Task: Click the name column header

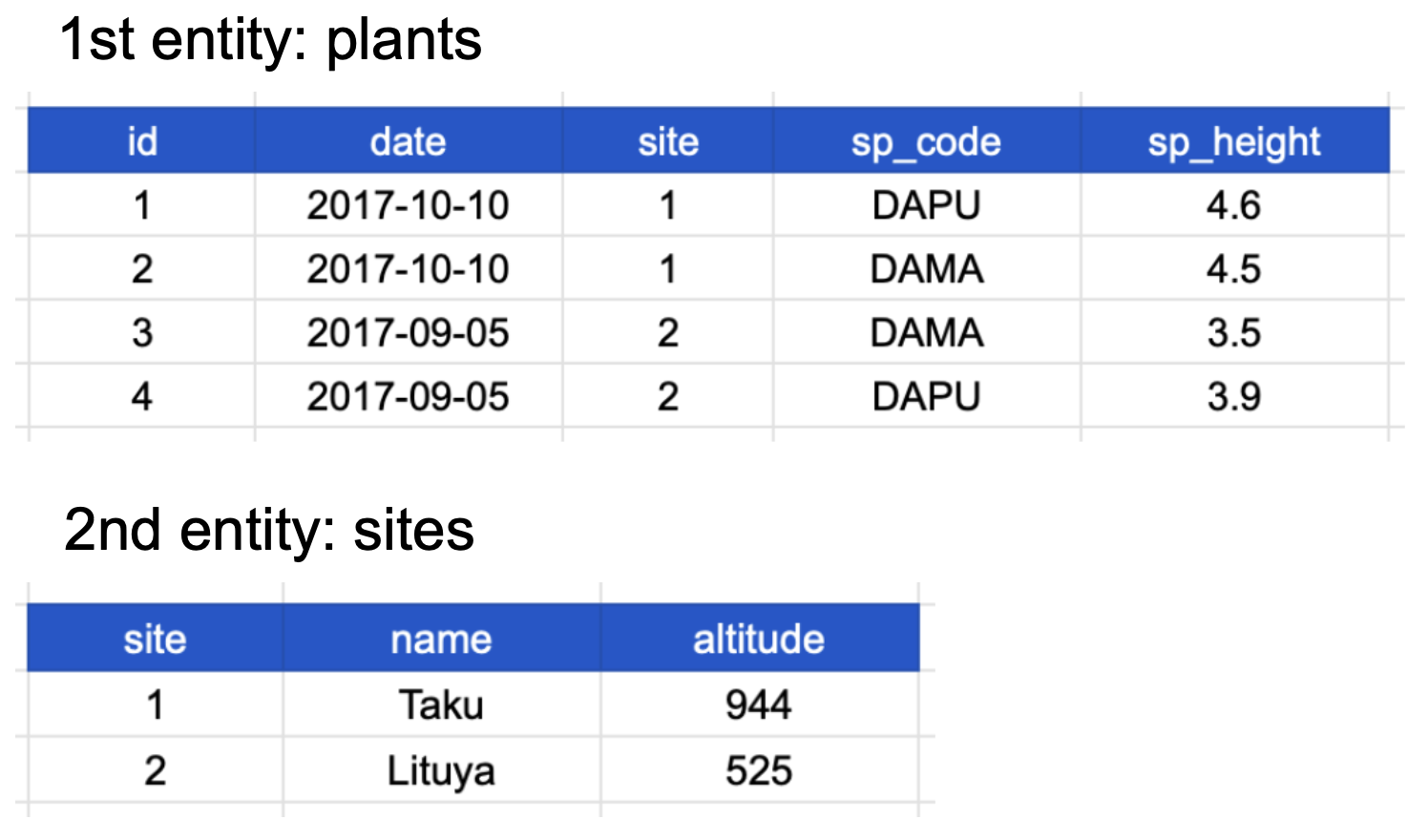Action: coord(441,639)
